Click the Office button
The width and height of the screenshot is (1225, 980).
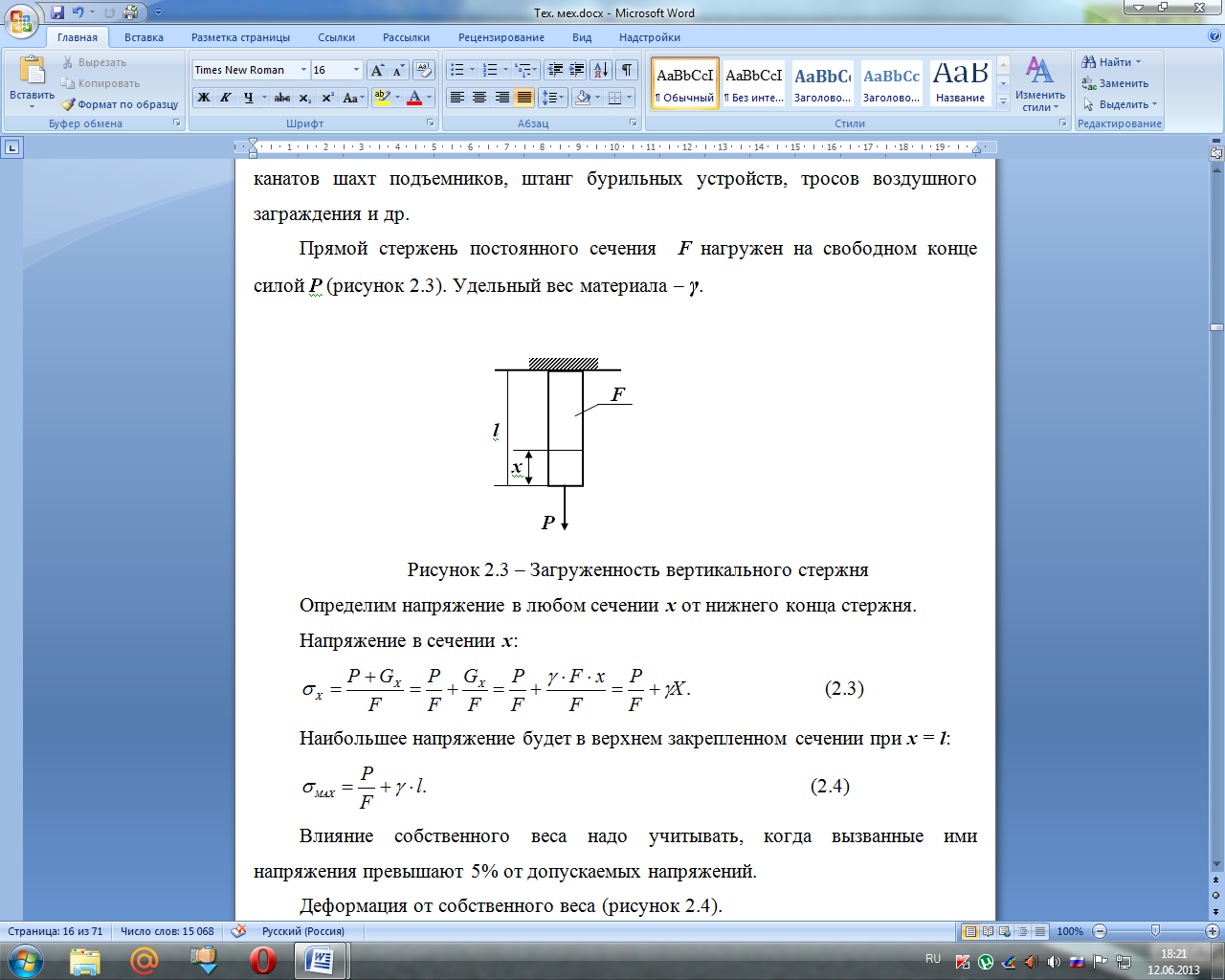(21, 19)
